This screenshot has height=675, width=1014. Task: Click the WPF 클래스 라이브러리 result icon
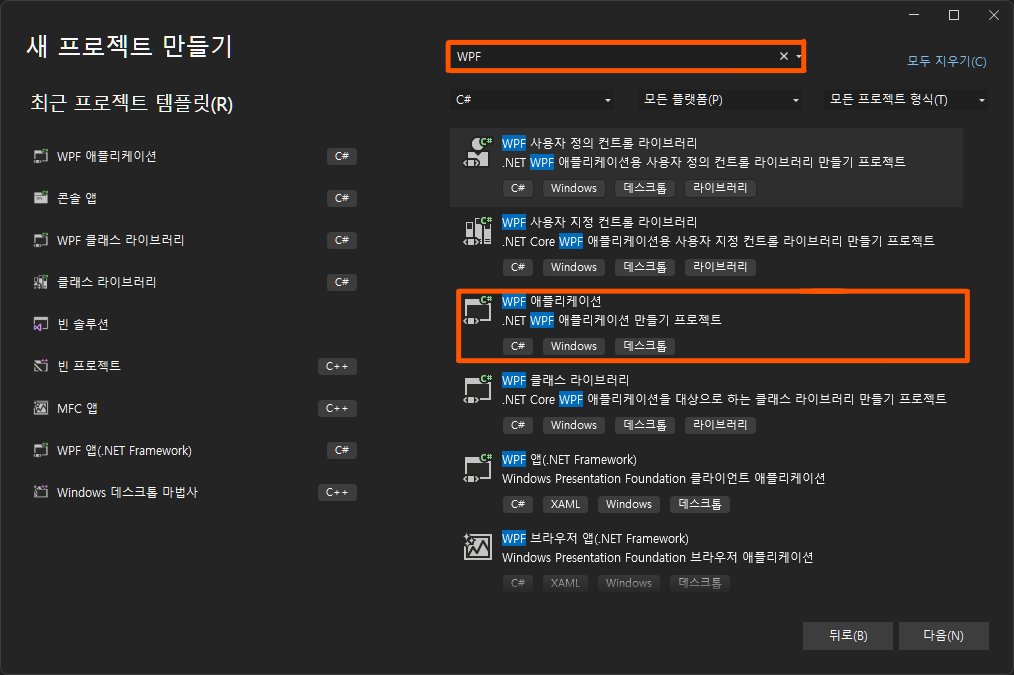click(x=478, y=389)
